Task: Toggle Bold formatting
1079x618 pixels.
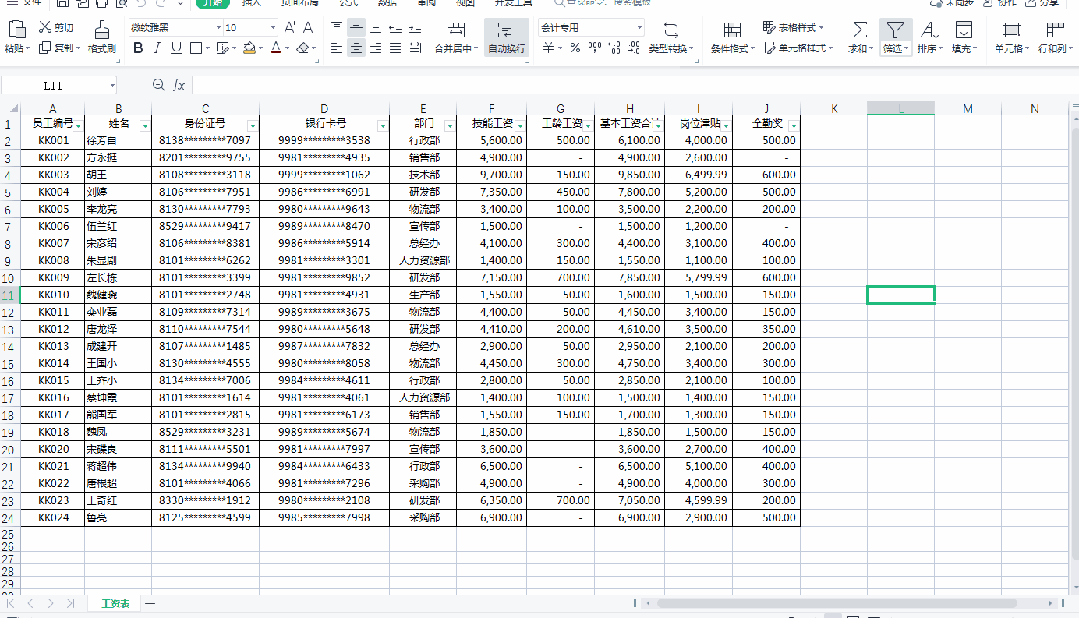Action: click(x=138, y=48)
